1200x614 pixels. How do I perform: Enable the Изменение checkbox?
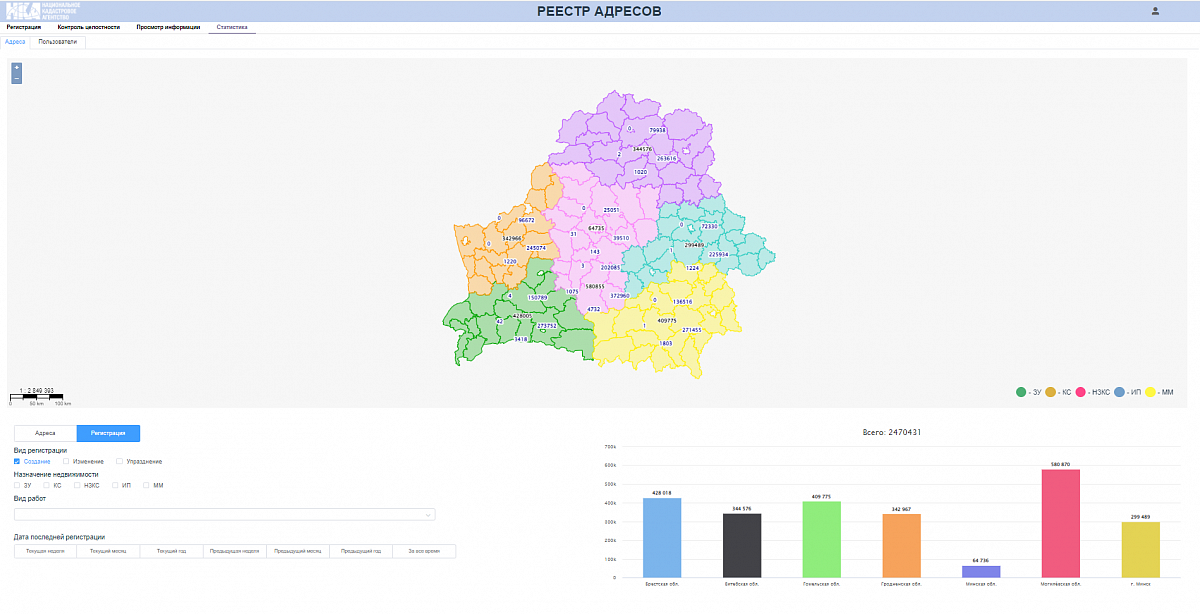point(66,461)
